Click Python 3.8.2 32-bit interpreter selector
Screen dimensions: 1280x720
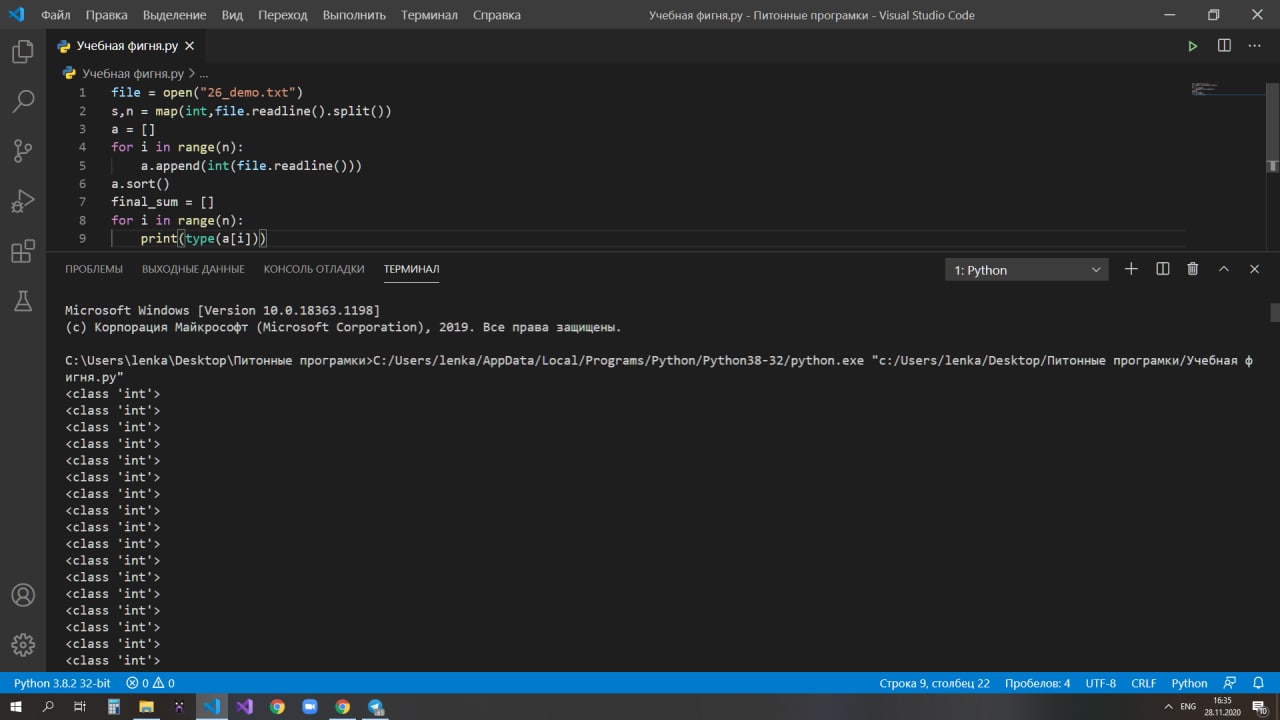(62, 683)
